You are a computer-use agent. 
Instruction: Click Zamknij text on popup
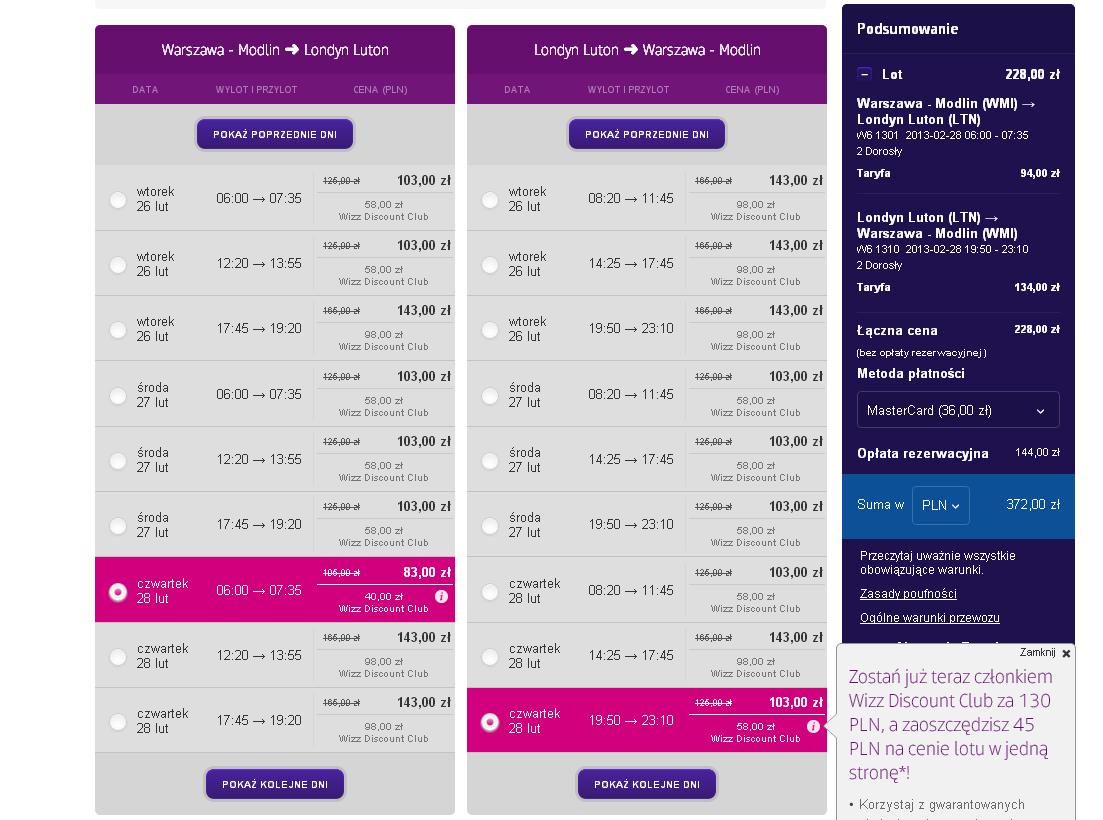[1037, 653]
